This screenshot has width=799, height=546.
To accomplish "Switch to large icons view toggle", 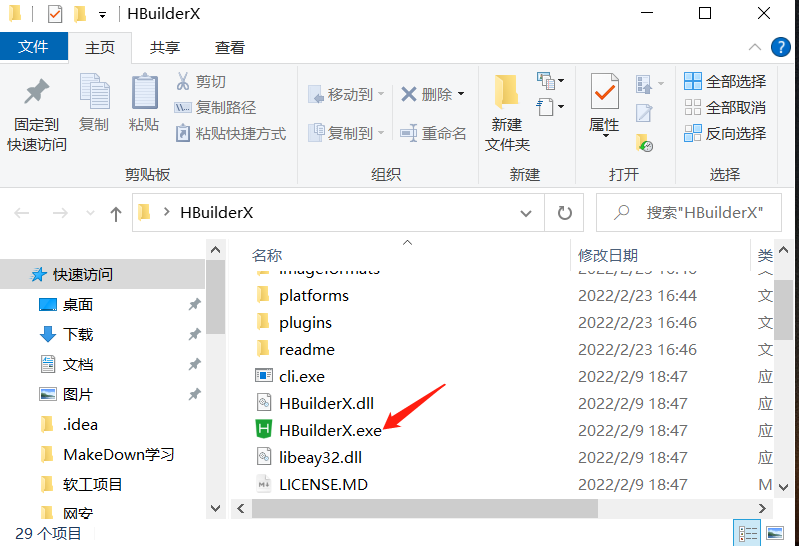I will point(775,533).
